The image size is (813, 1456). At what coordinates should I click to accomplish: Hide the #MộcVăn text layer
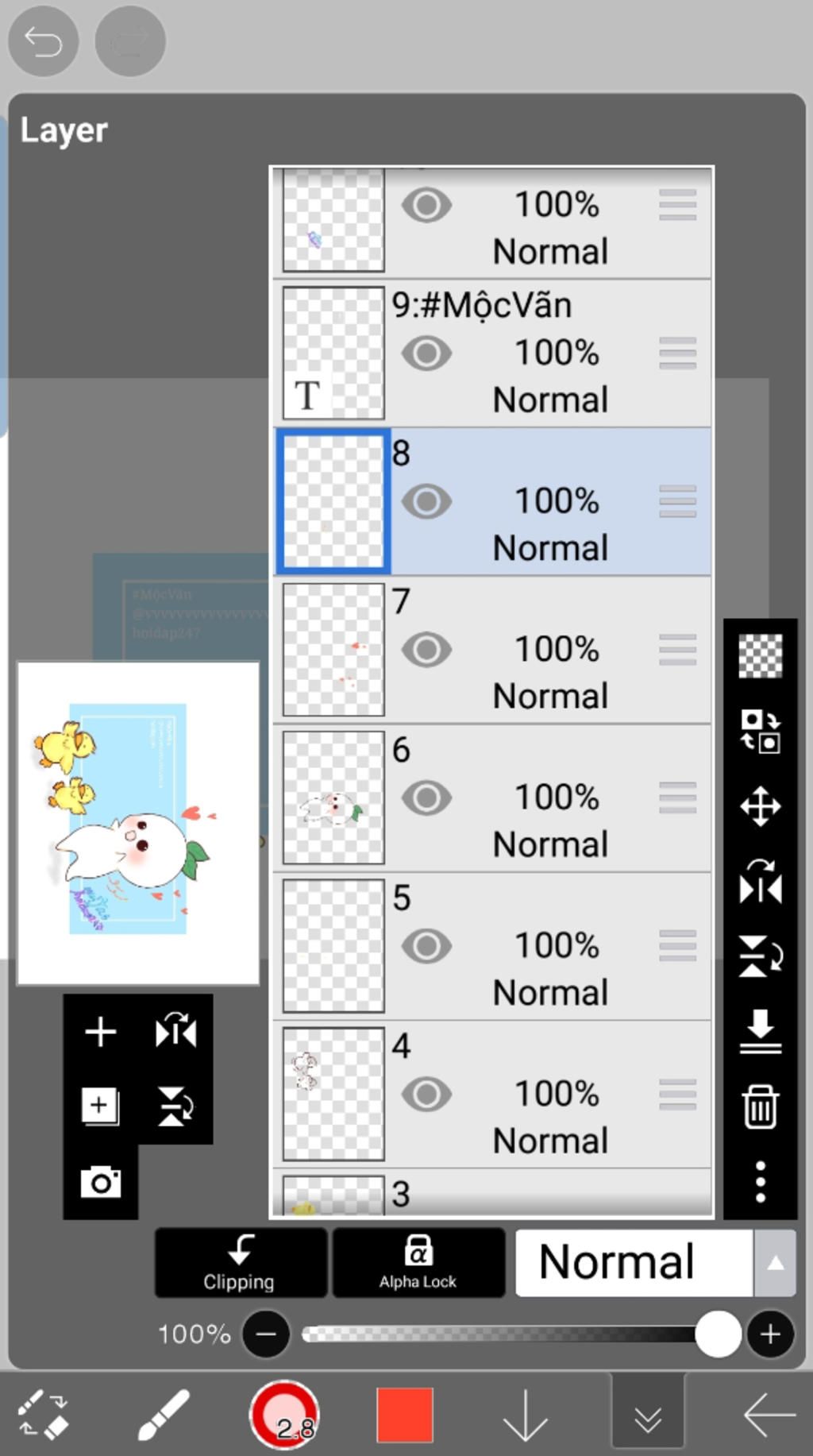click(426, 353)
